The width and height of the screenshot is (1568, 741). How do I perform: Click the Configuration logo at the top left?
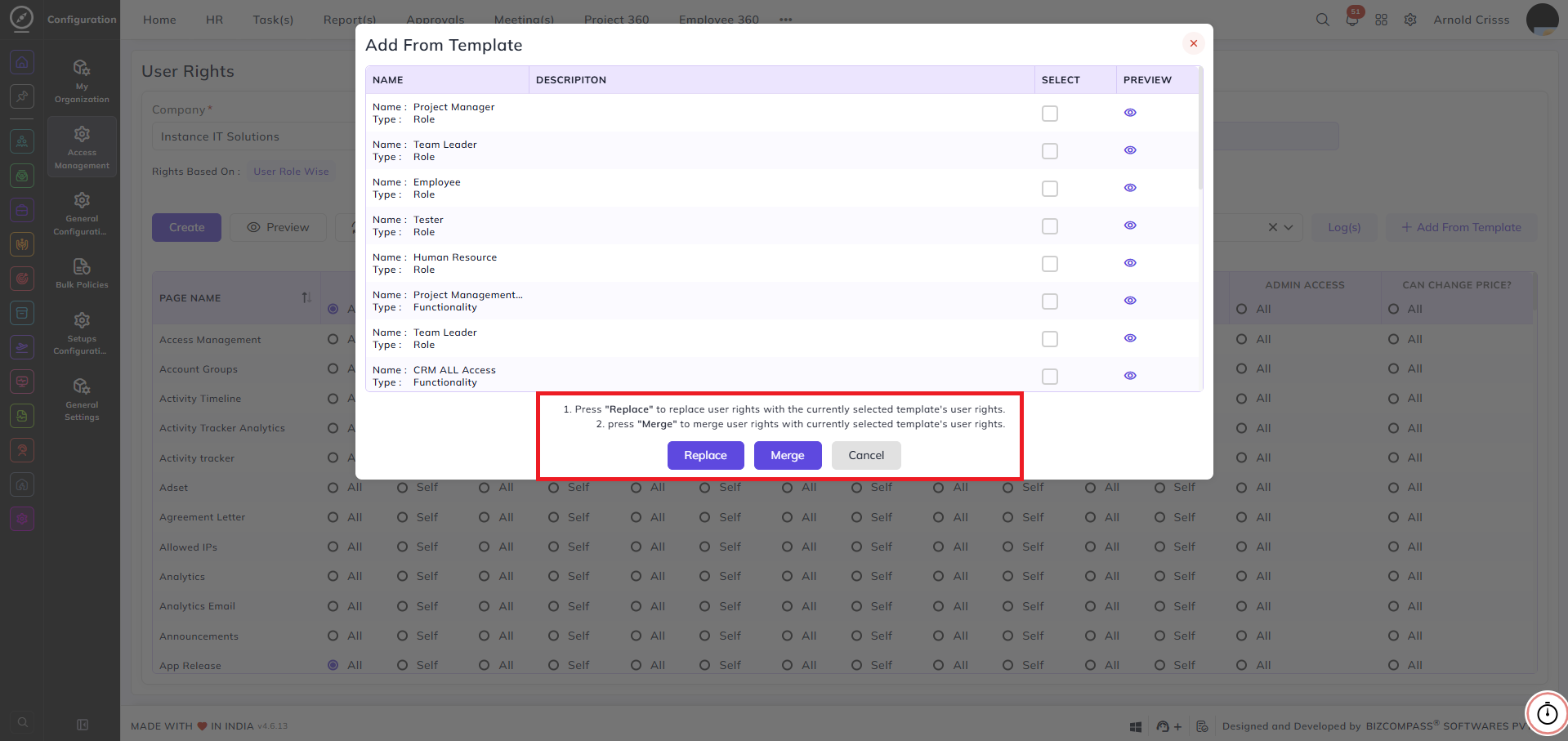tap(21, 19)
